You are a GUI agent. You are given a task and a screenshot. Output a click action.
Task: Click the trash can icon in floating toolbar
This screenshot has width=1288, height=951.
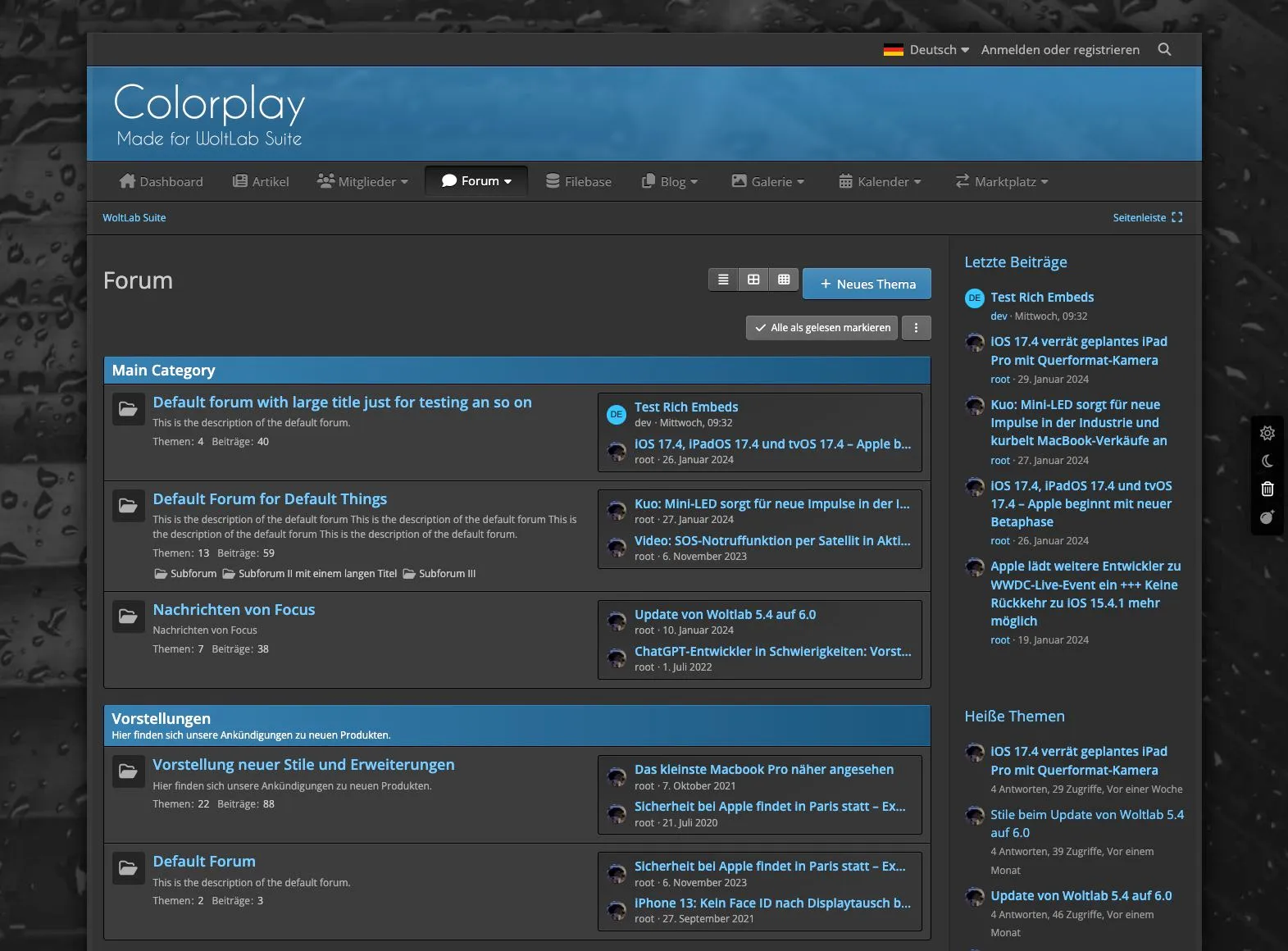point(1267,489)
